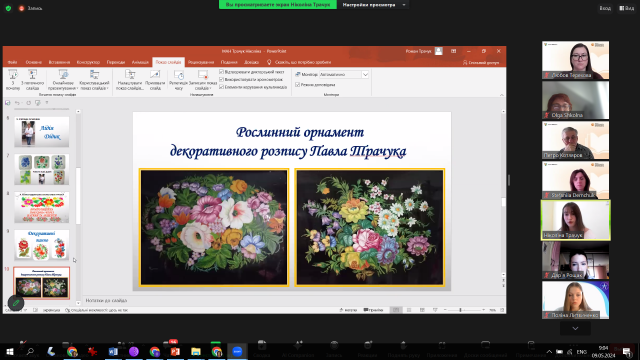Screen dimensions: 640x360
Task: Switch to the Рецензування ribbon tab
Action: click(x=201, y=62)
